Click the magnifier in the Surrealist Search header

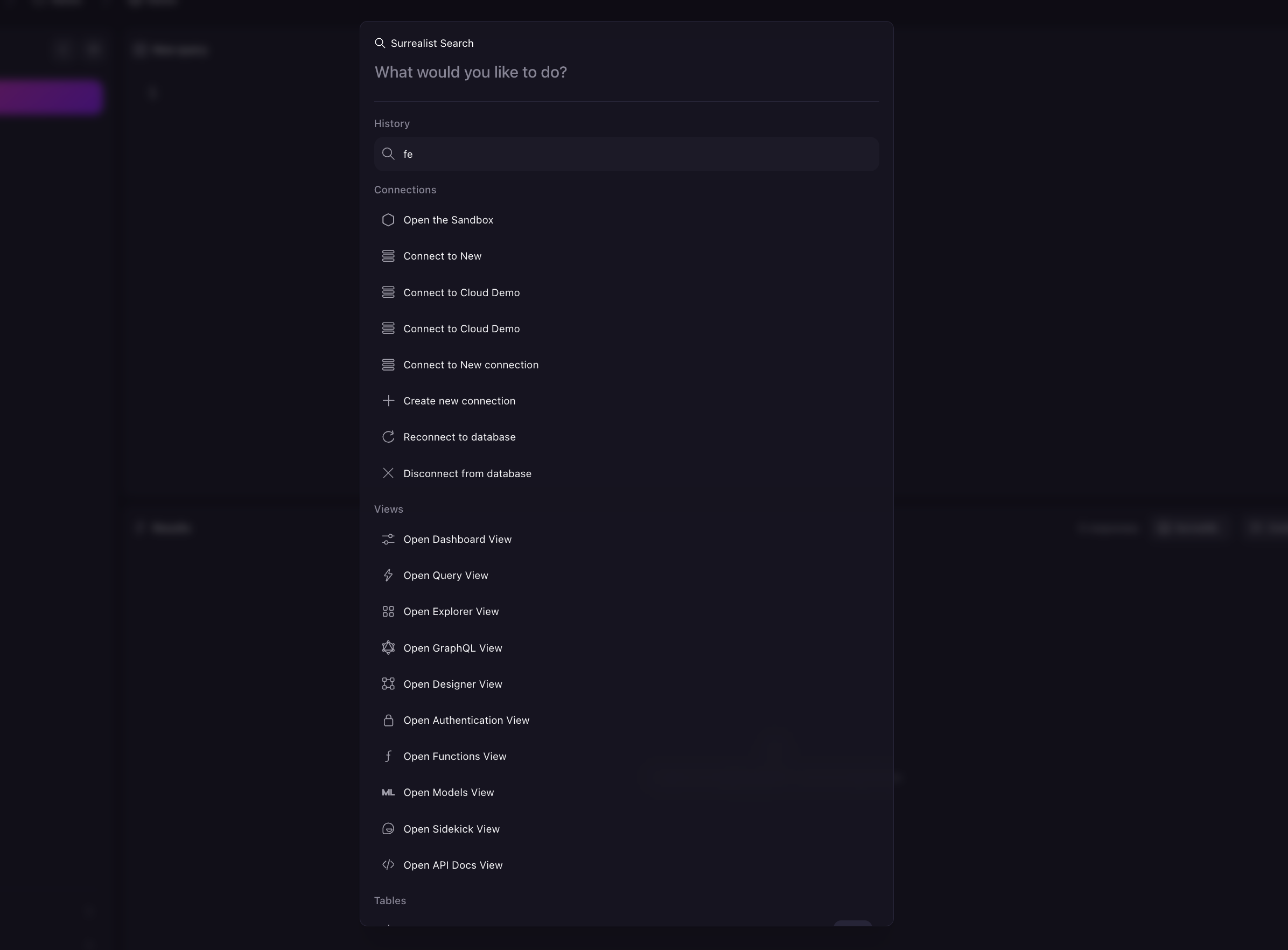(380, 43)
